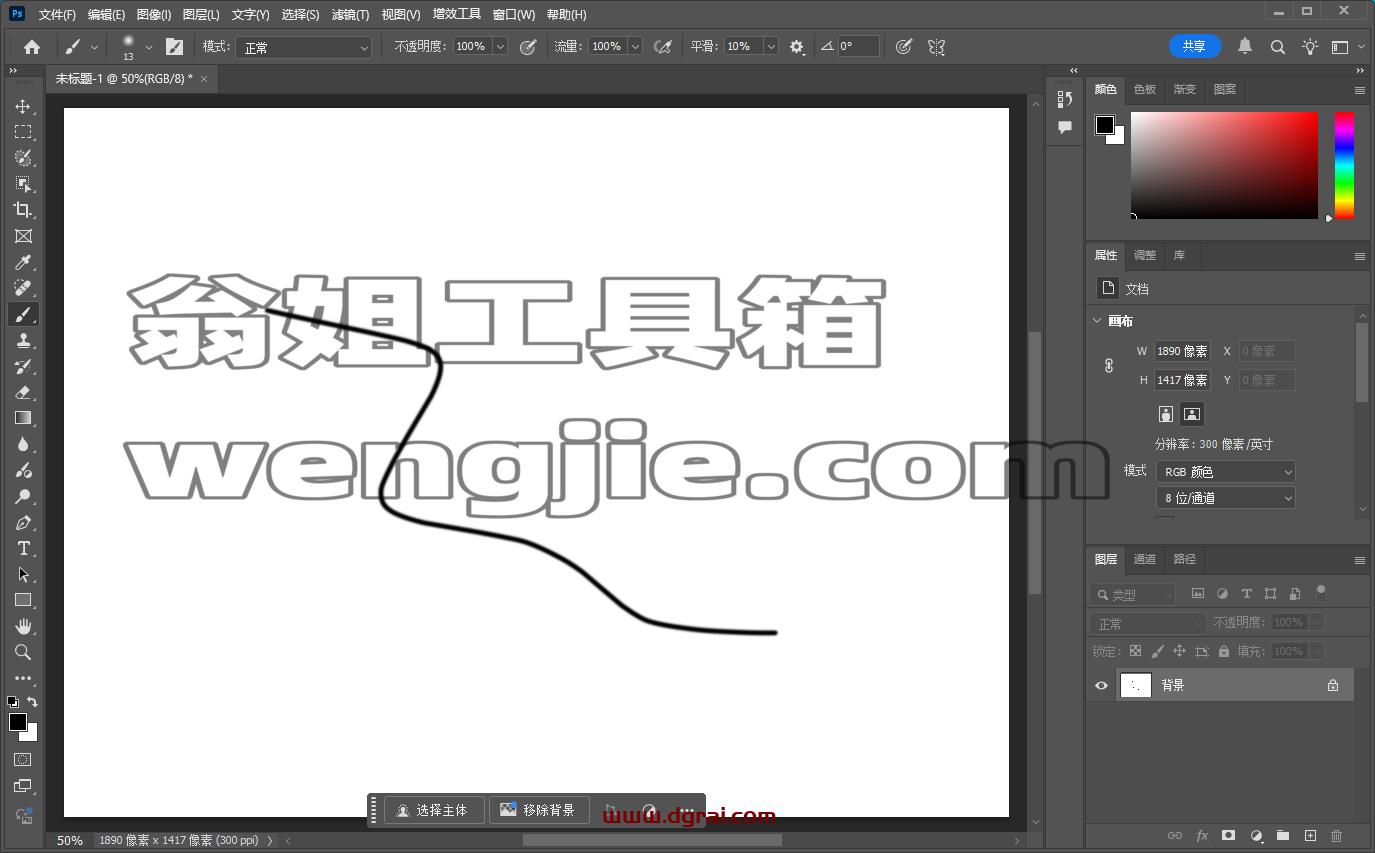
Task: Select the Horizontal Type tool
Action: (23, 548)
